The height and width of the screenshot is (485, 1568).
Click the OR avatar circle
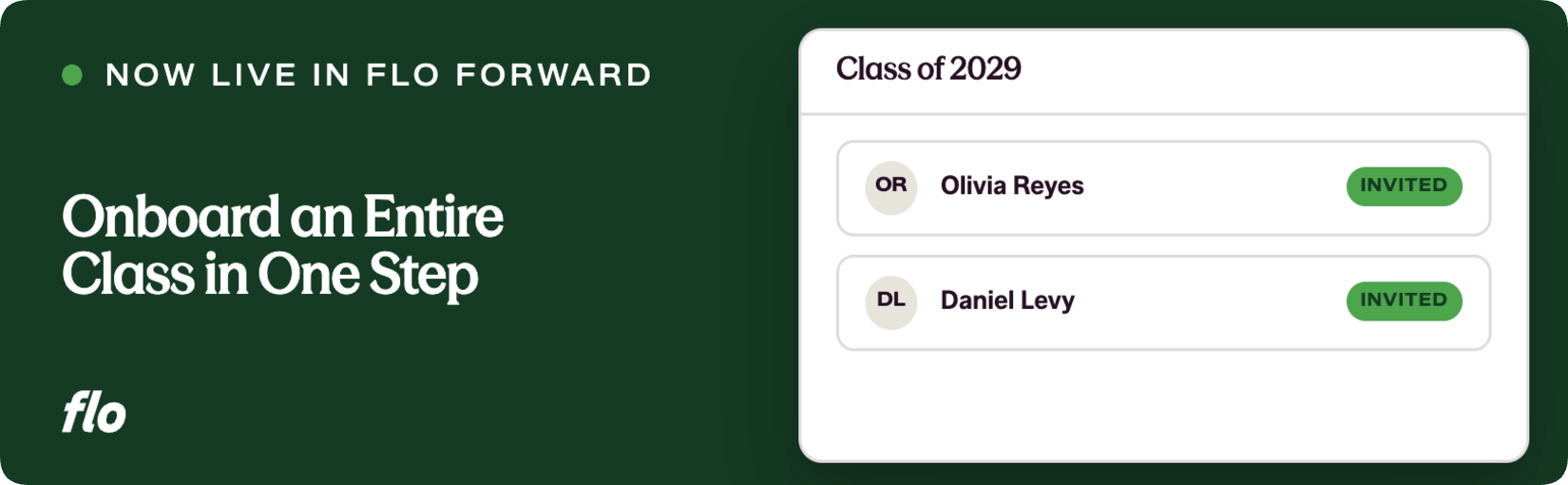[890, 186]
